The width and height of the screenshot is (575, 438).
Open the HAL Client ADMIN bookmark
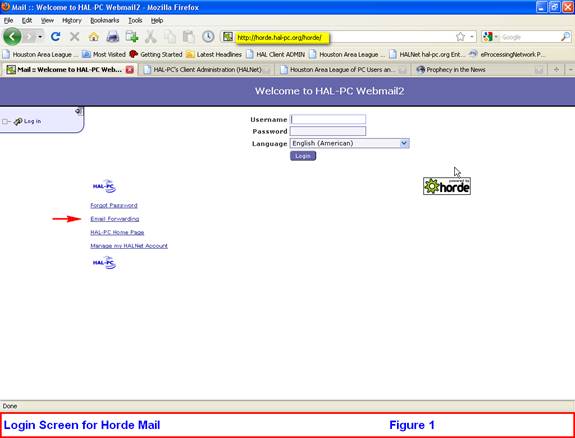point(275,54)
